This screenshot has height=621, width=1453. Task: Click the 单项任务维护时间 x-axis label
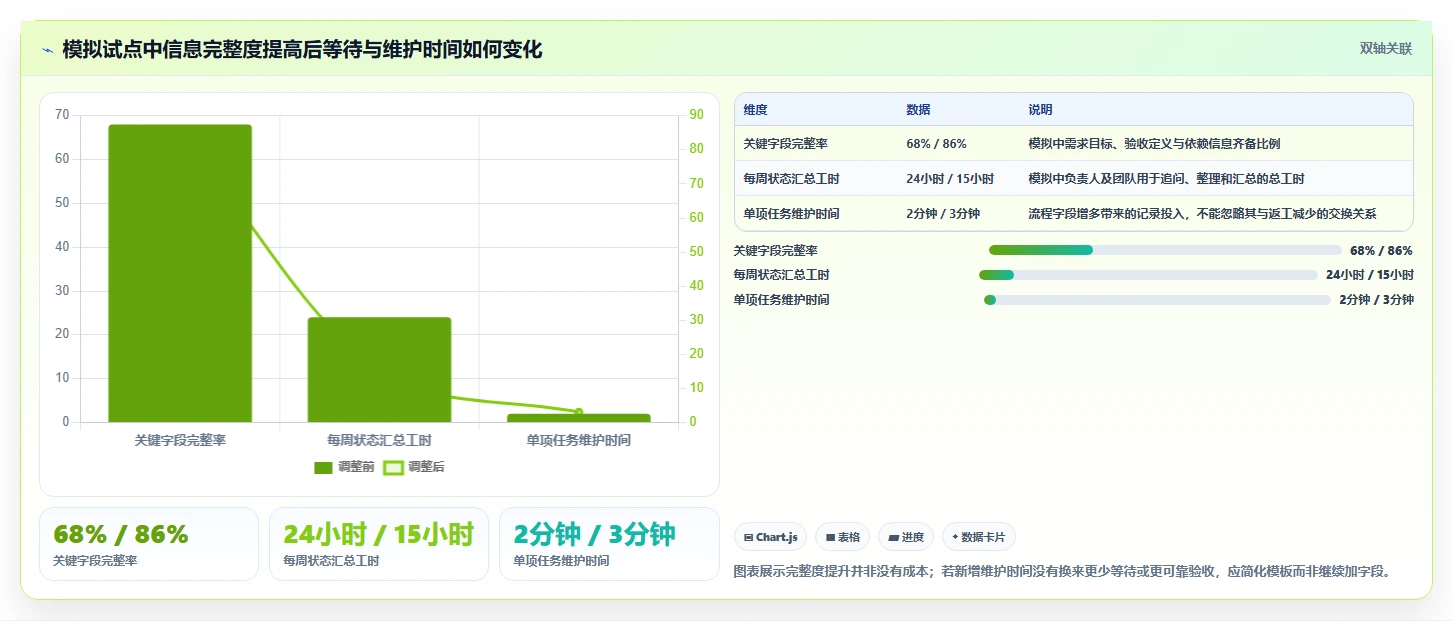tap(578, 440)
